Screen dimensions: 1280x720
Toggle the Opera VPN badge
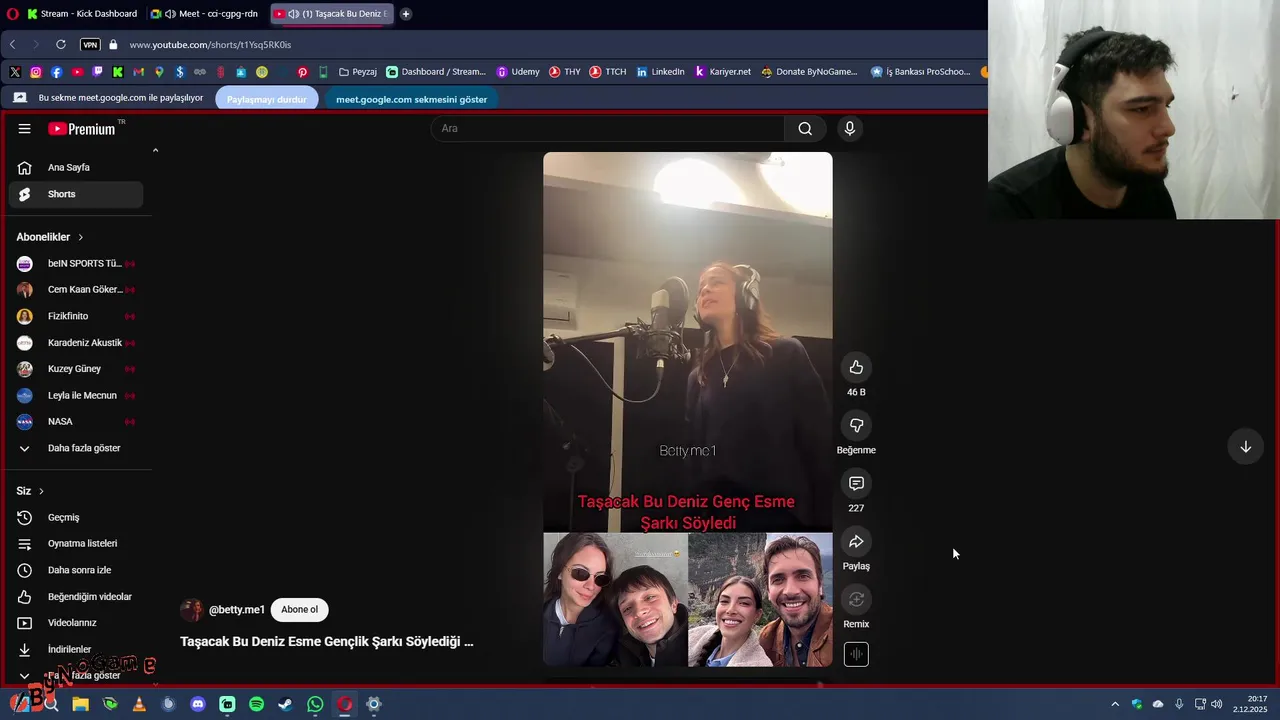[90, 44]
